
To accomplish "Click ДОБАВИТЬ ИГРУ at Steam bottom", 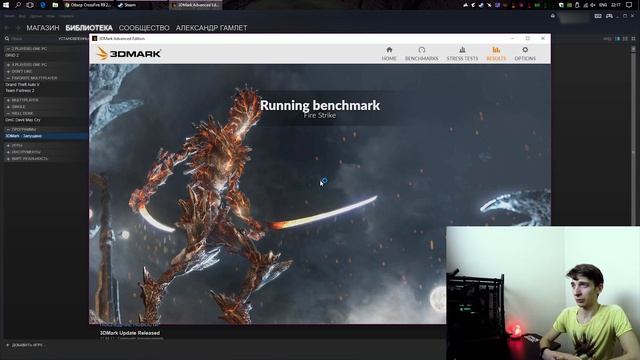I will [24, 345].
